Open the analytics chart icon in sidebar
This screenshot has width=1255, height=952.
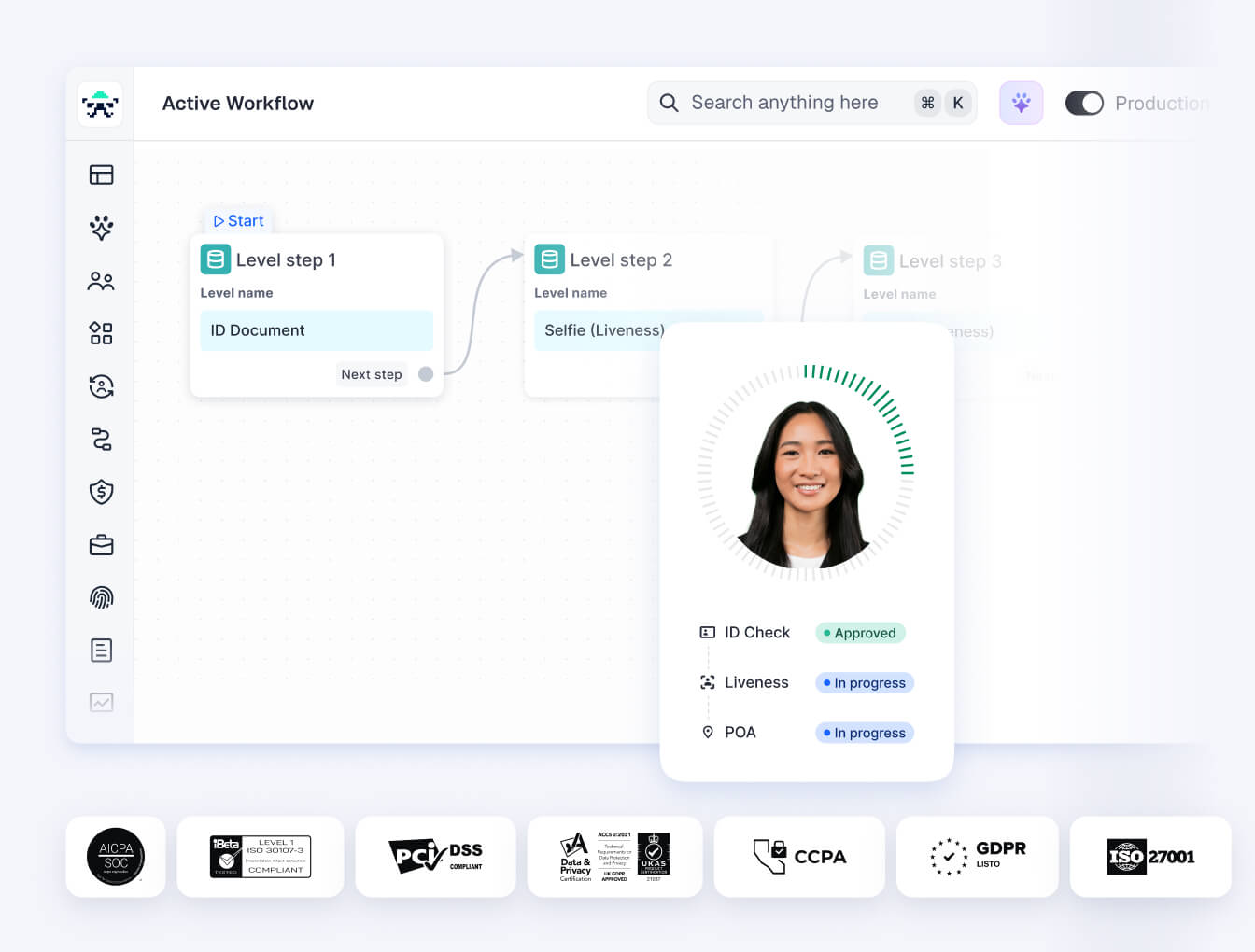coord(101,702)
